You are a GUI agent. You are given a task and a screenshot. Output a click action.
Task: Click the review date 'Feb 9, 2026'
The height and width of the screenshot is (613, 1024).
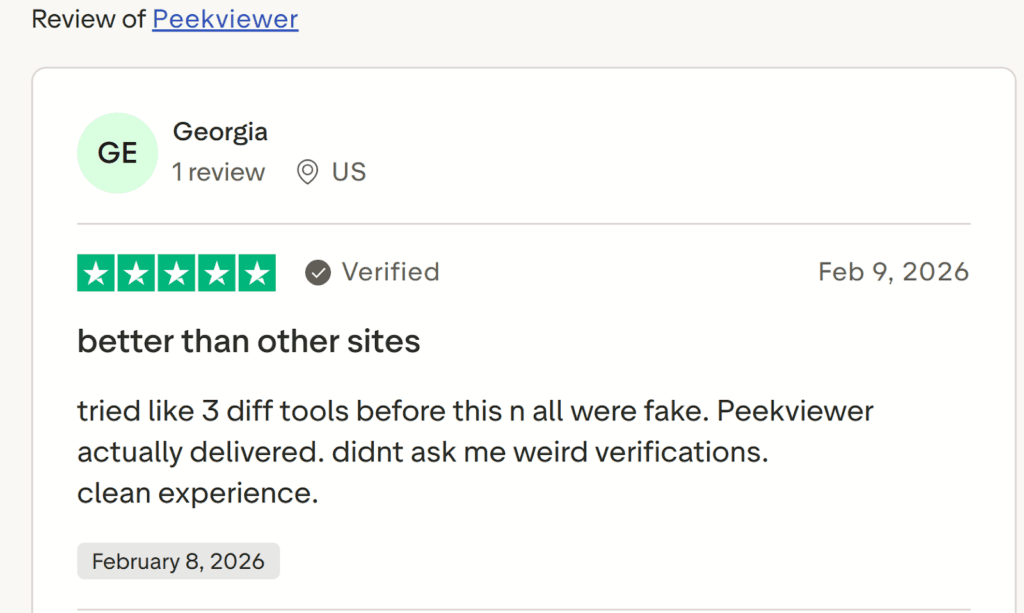tap(893, 271)
